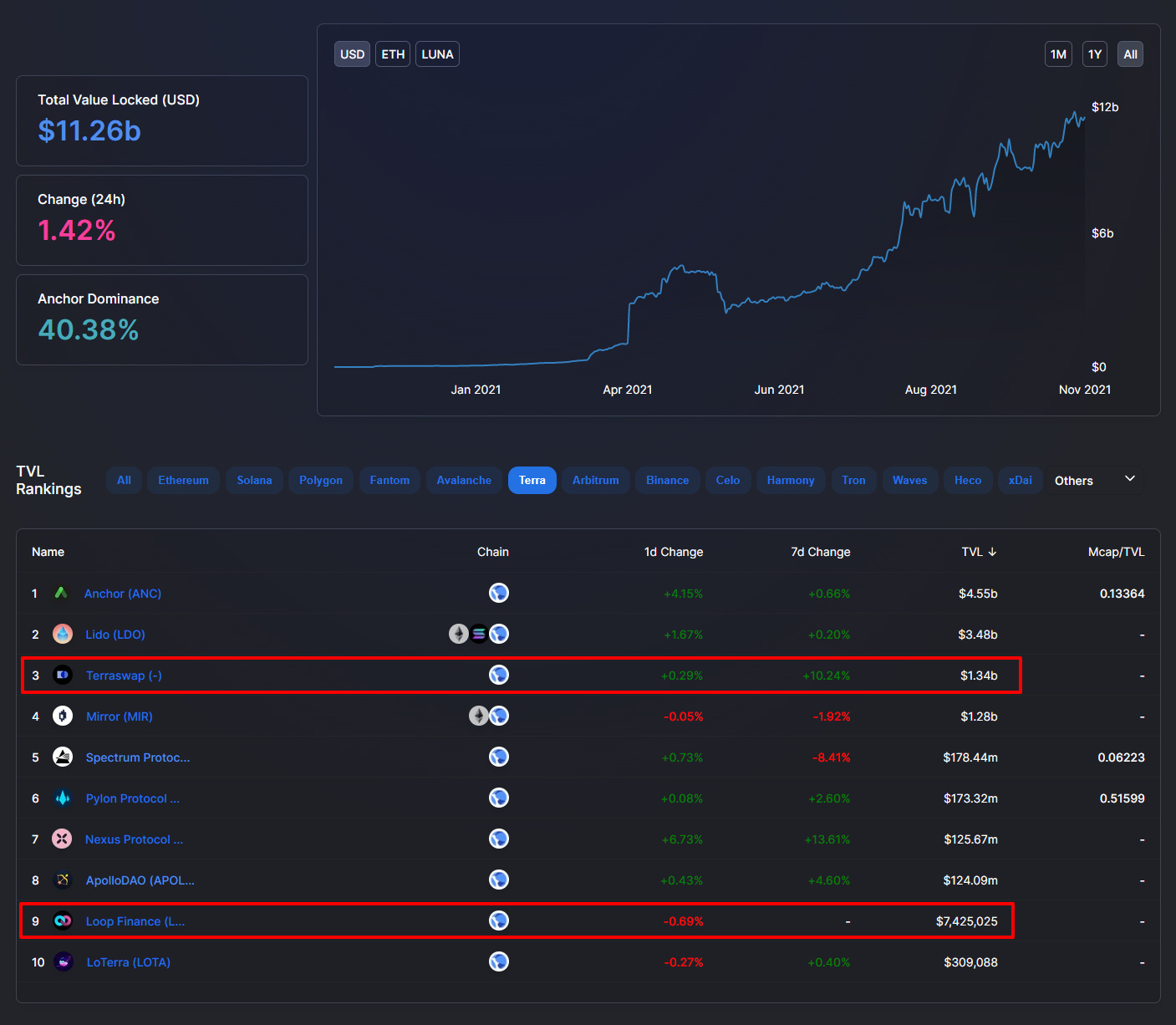The height and width of the screenshot is (1025, 1176).
Task: Open the Loop Finance link
Action: (135, 921)
